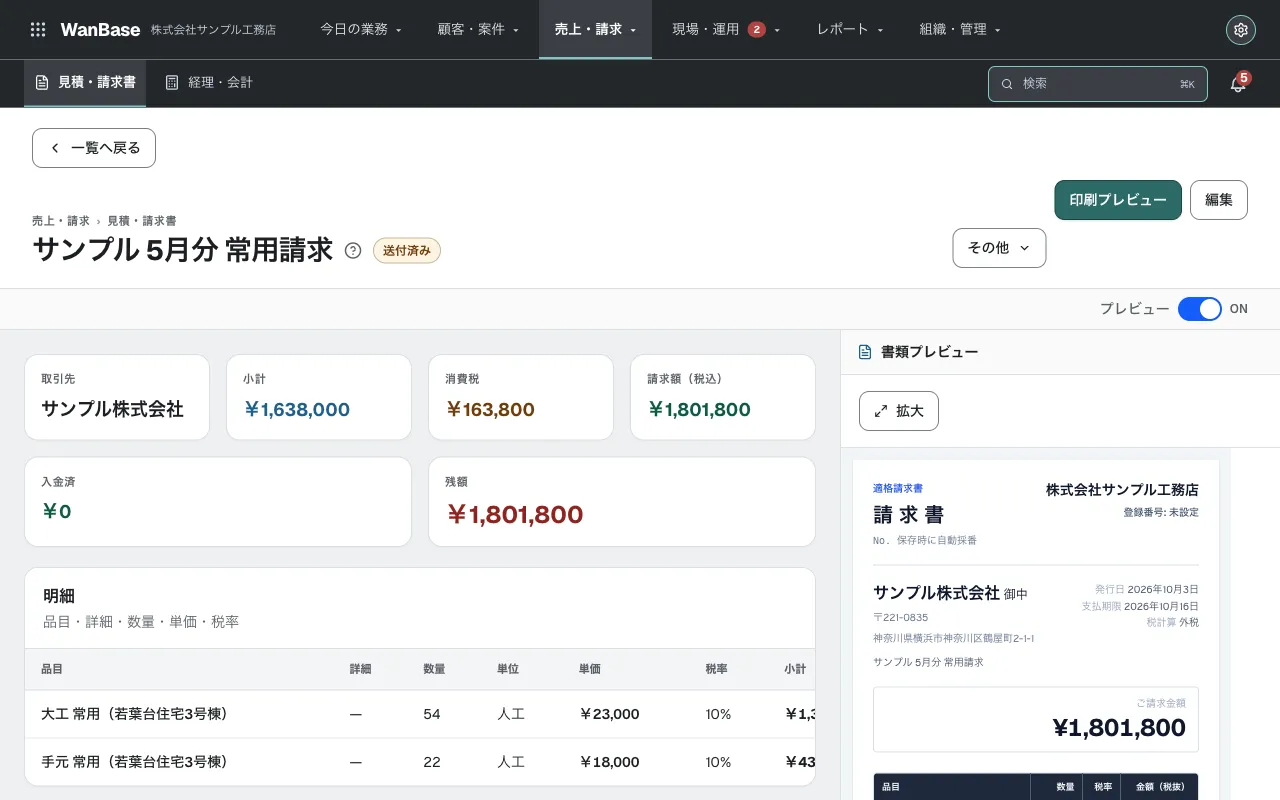Switch to the 見積・請求書 tab

pyautogui.click(x=85, y=83)
